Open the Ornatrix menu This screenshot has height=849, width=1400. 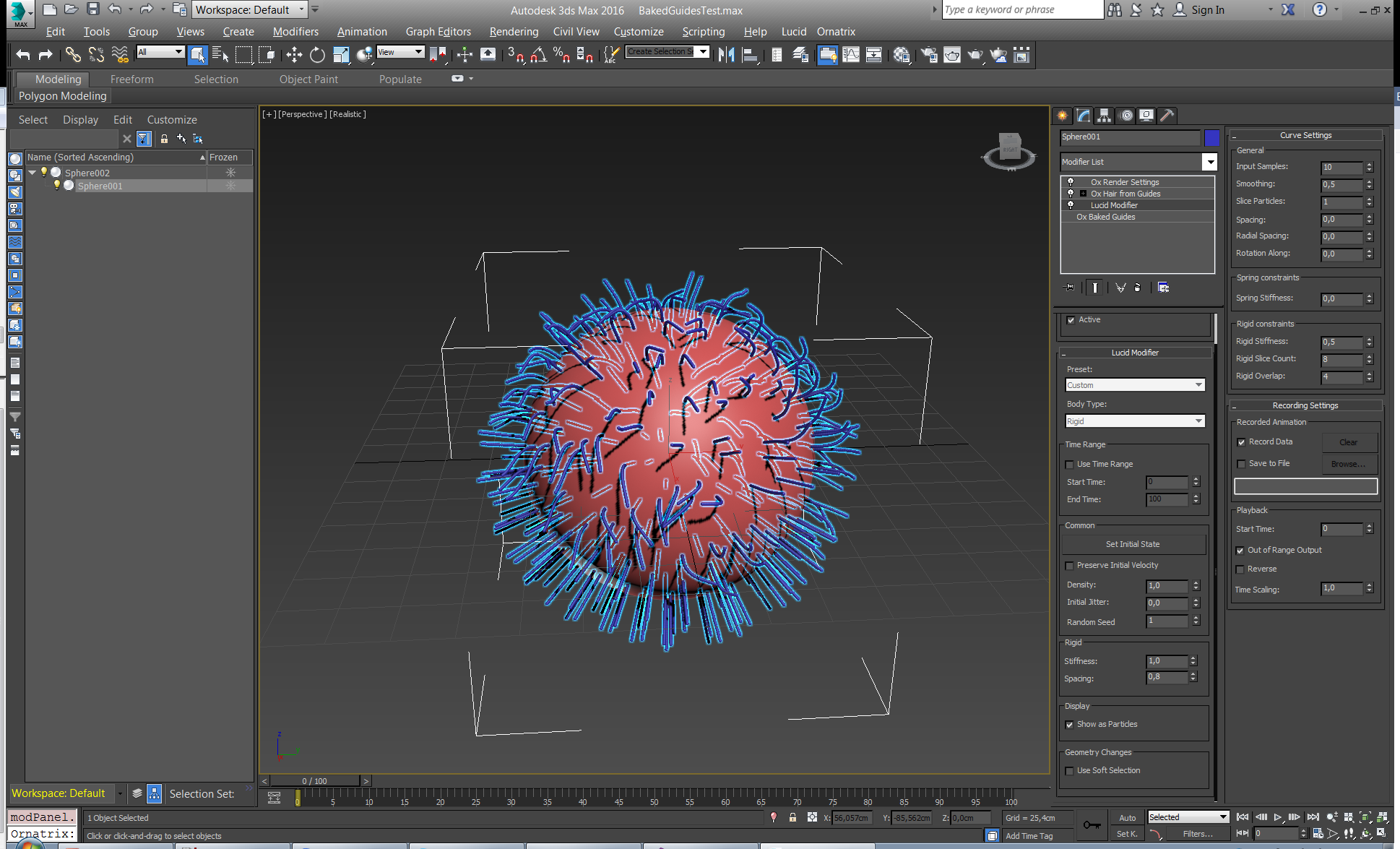pos(836,32)
